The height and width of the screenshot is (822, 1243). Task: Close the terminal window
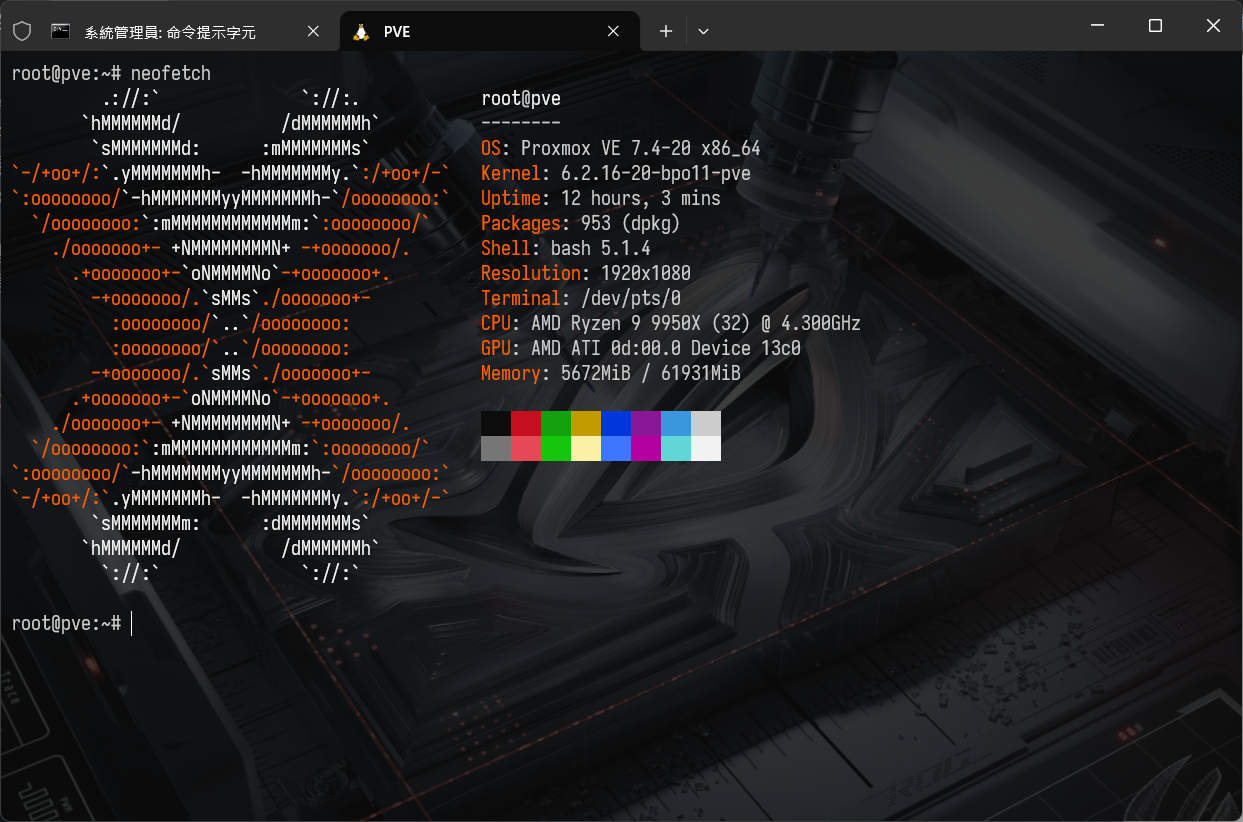tap(1213, 26)
